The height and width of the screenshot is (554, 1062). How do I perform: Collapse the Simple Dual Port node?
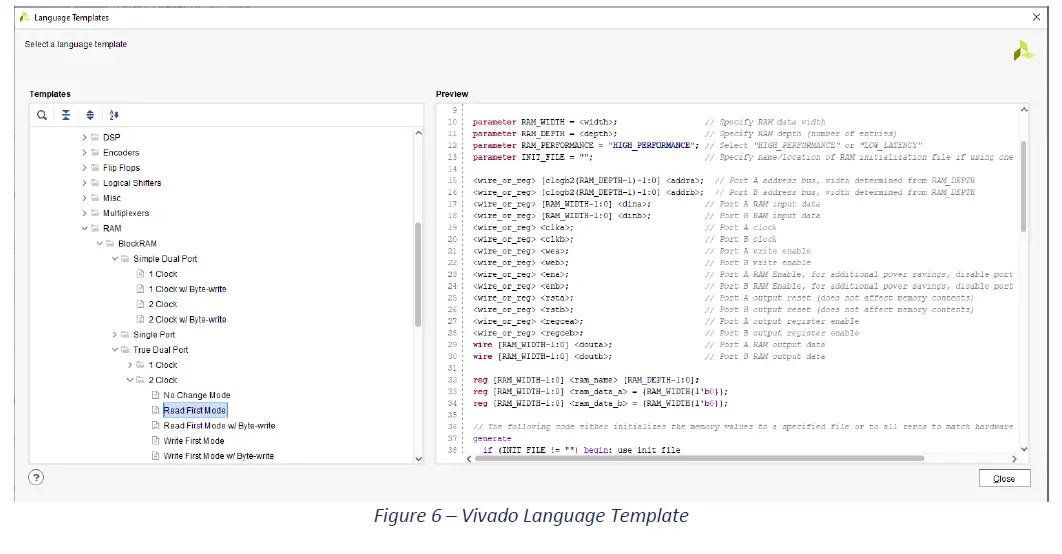click(114, 259)
